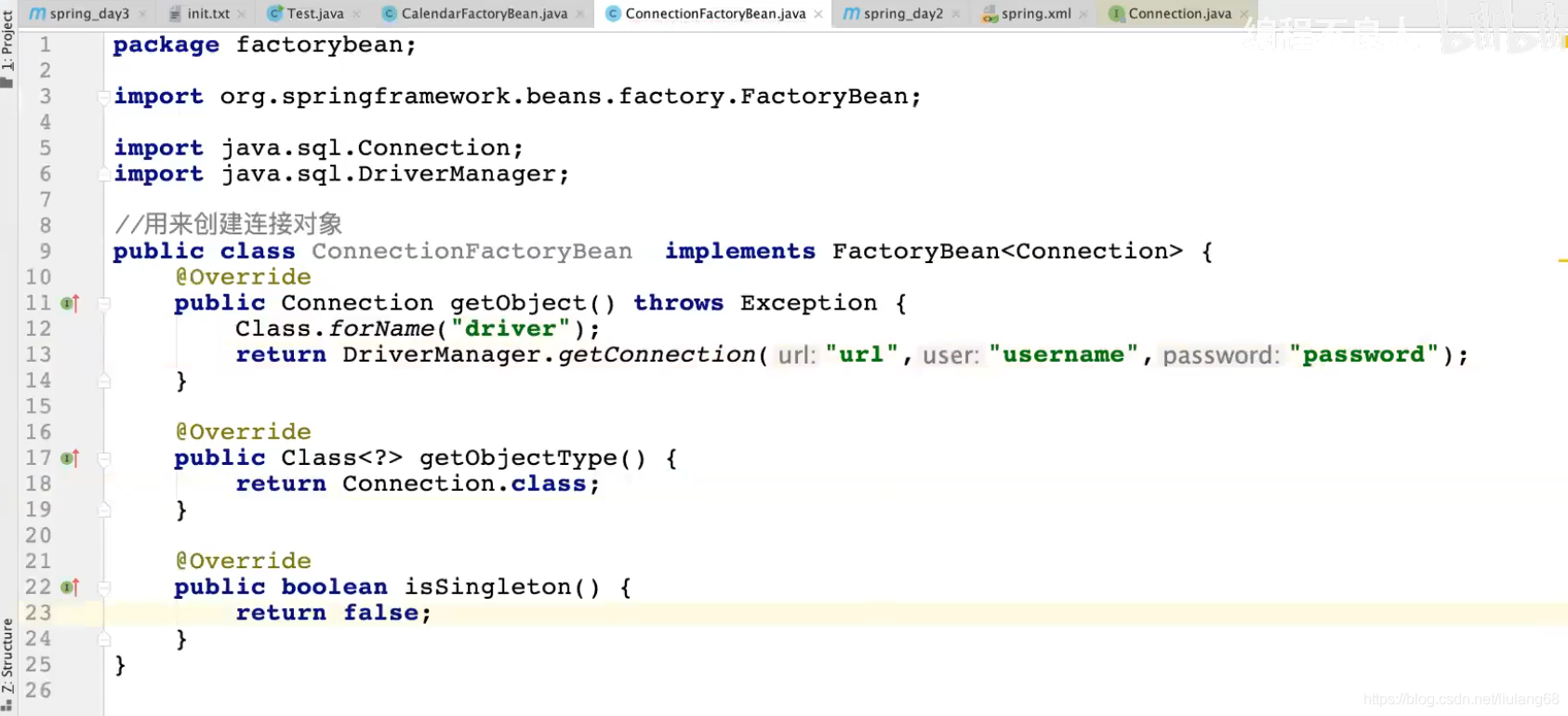Click the Chinese comment on line 8
Image resolution: width=1568 pixels, height=716 pixels.
pyautogui.click(x=228, y=224)
